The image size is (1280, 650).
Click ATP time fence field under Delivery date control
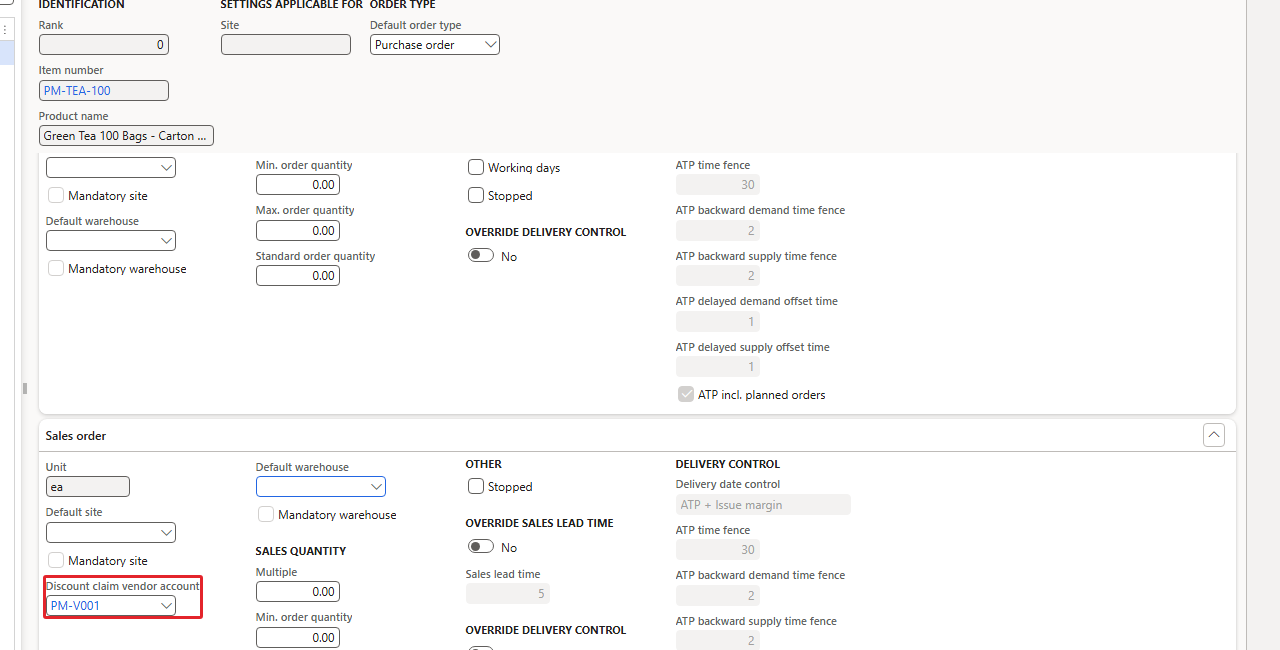coord(718,550)
